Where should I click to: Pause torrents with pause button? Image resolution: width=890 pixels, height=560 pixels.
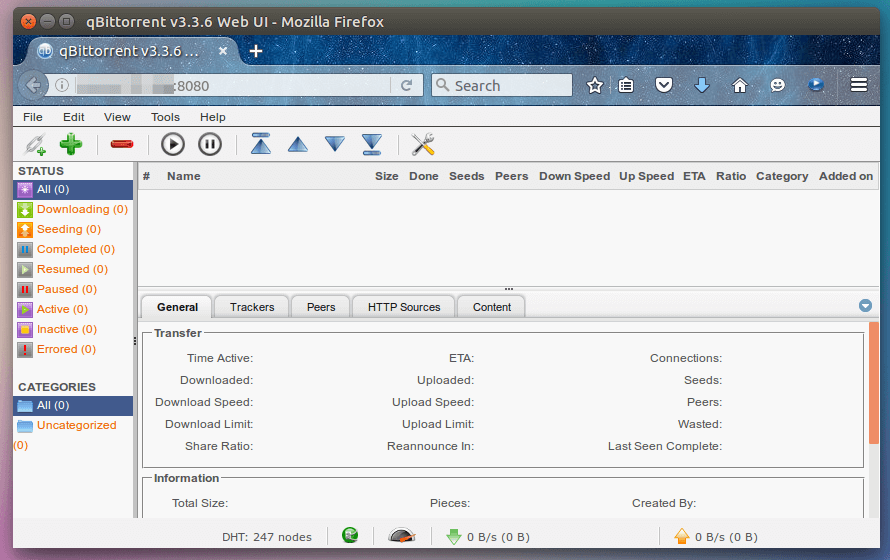coord(210,144)
